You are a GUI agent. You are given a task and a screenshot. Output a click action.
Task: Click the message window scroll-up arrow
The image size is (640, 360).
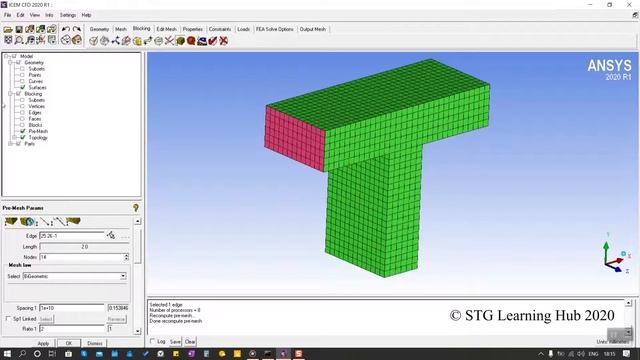pos(629,303)
